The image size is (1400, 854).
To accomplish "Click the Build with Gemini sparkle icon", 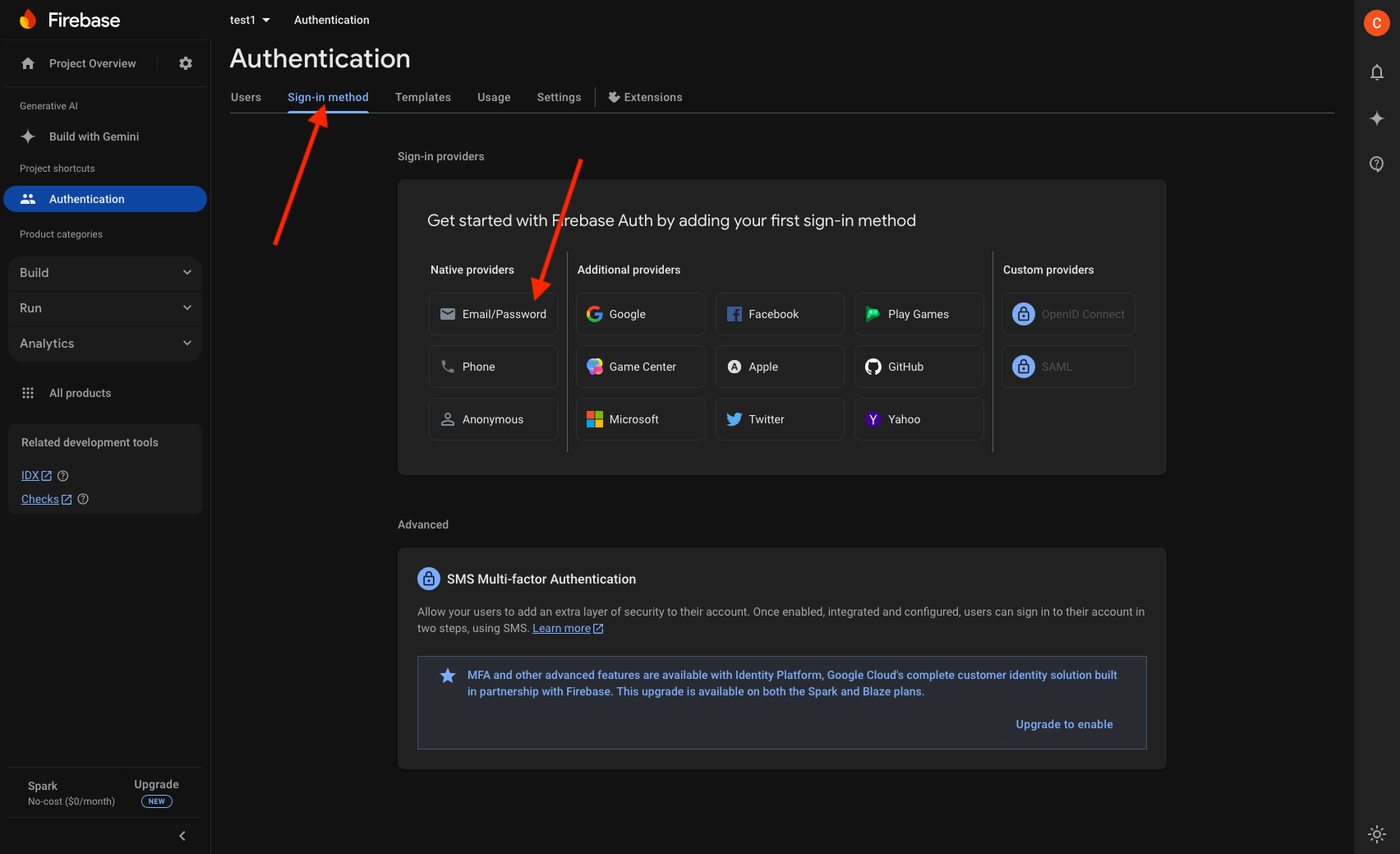I will click(x=28, y=136).
